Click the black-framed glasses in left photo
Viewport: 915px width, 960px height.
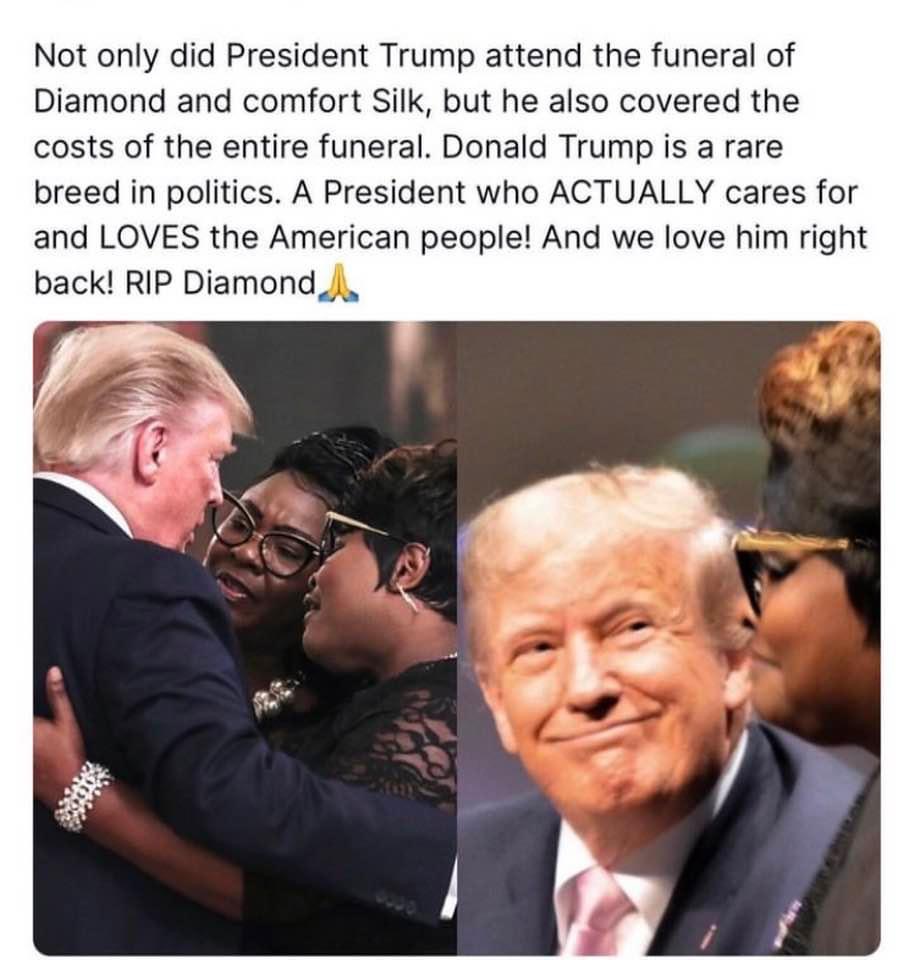pos(265,536)
